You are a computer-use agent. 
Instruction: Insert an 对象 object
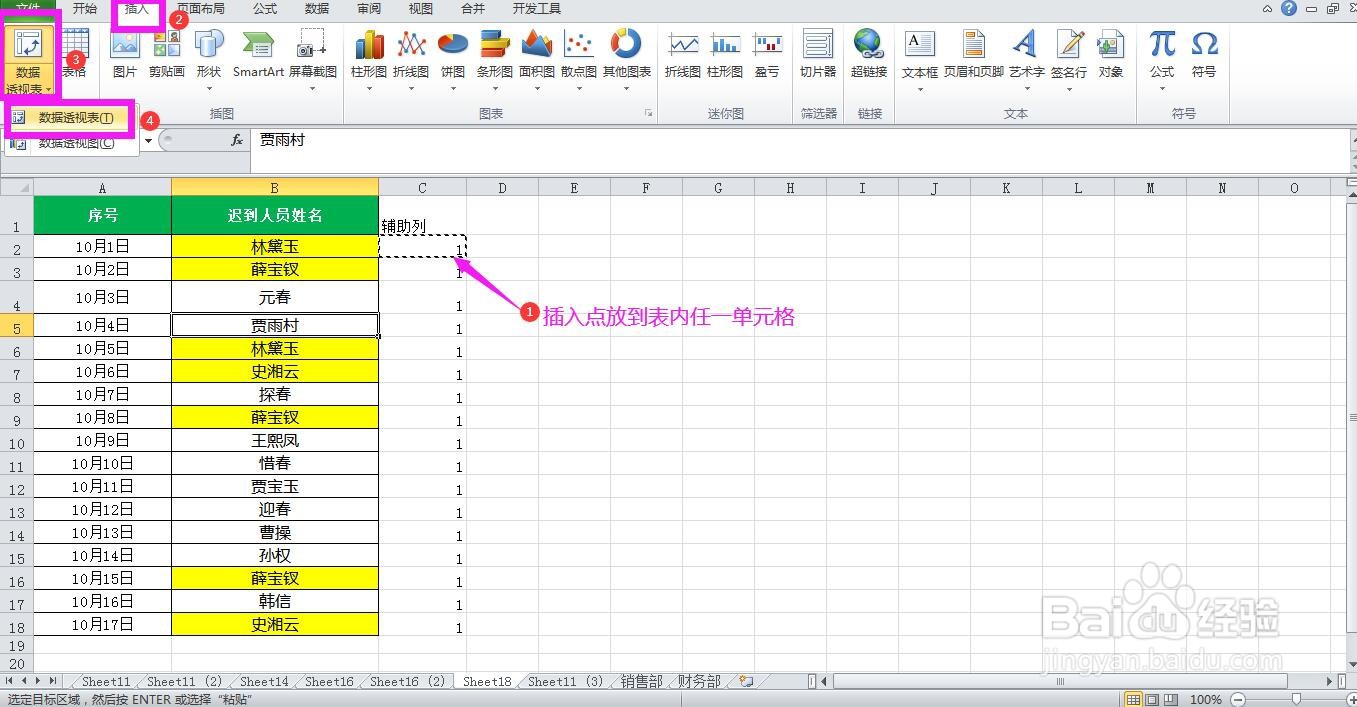[1111, 53]
